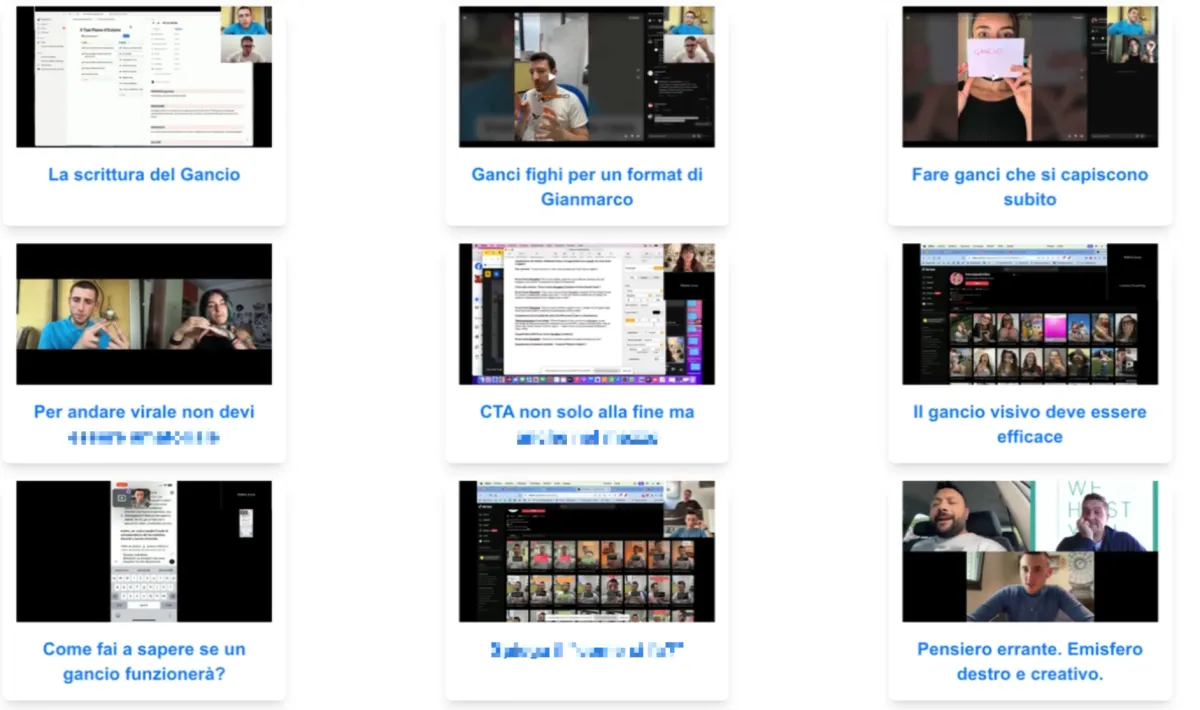Screen dimensions: 1200x710
Task: Open thumbnail above 'Per andare virale non devi'
Action: tap(144, 314)
